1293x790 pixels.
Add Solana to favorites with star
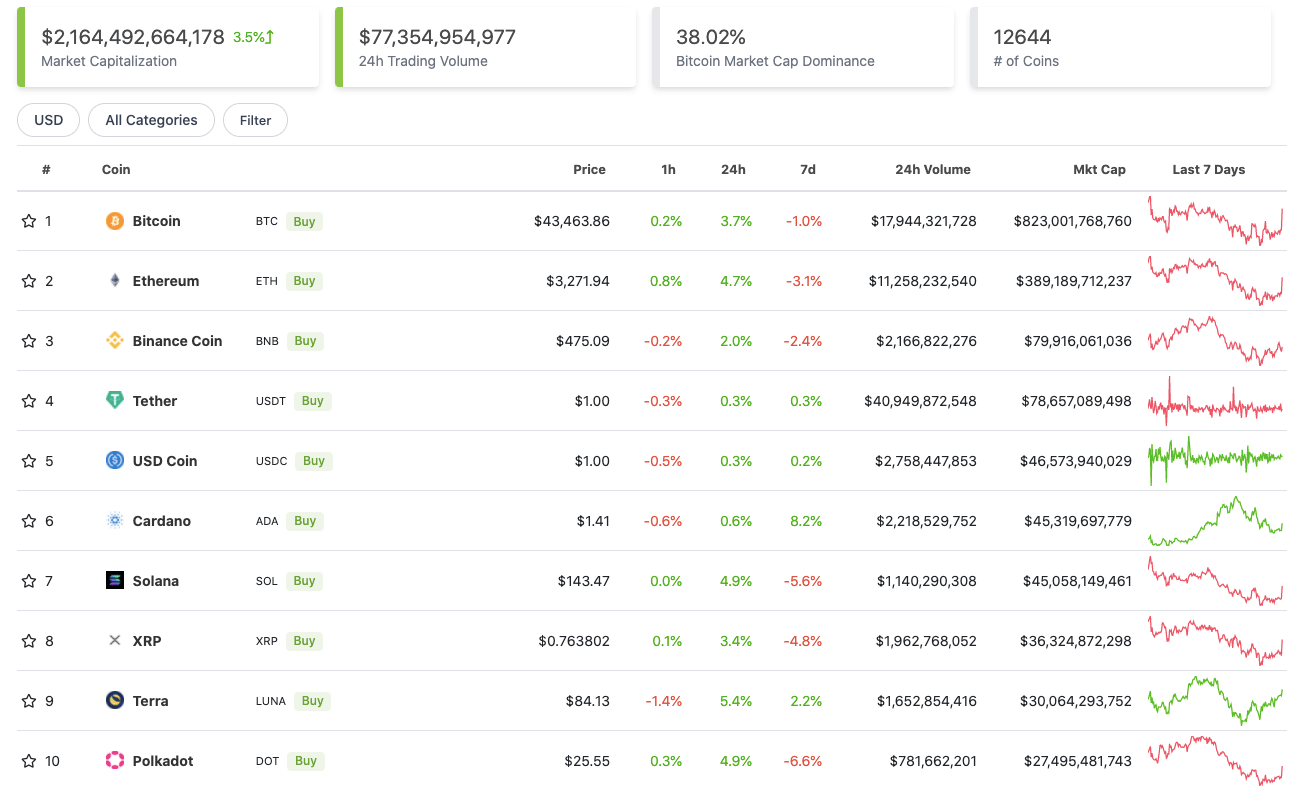coord(29,581)
